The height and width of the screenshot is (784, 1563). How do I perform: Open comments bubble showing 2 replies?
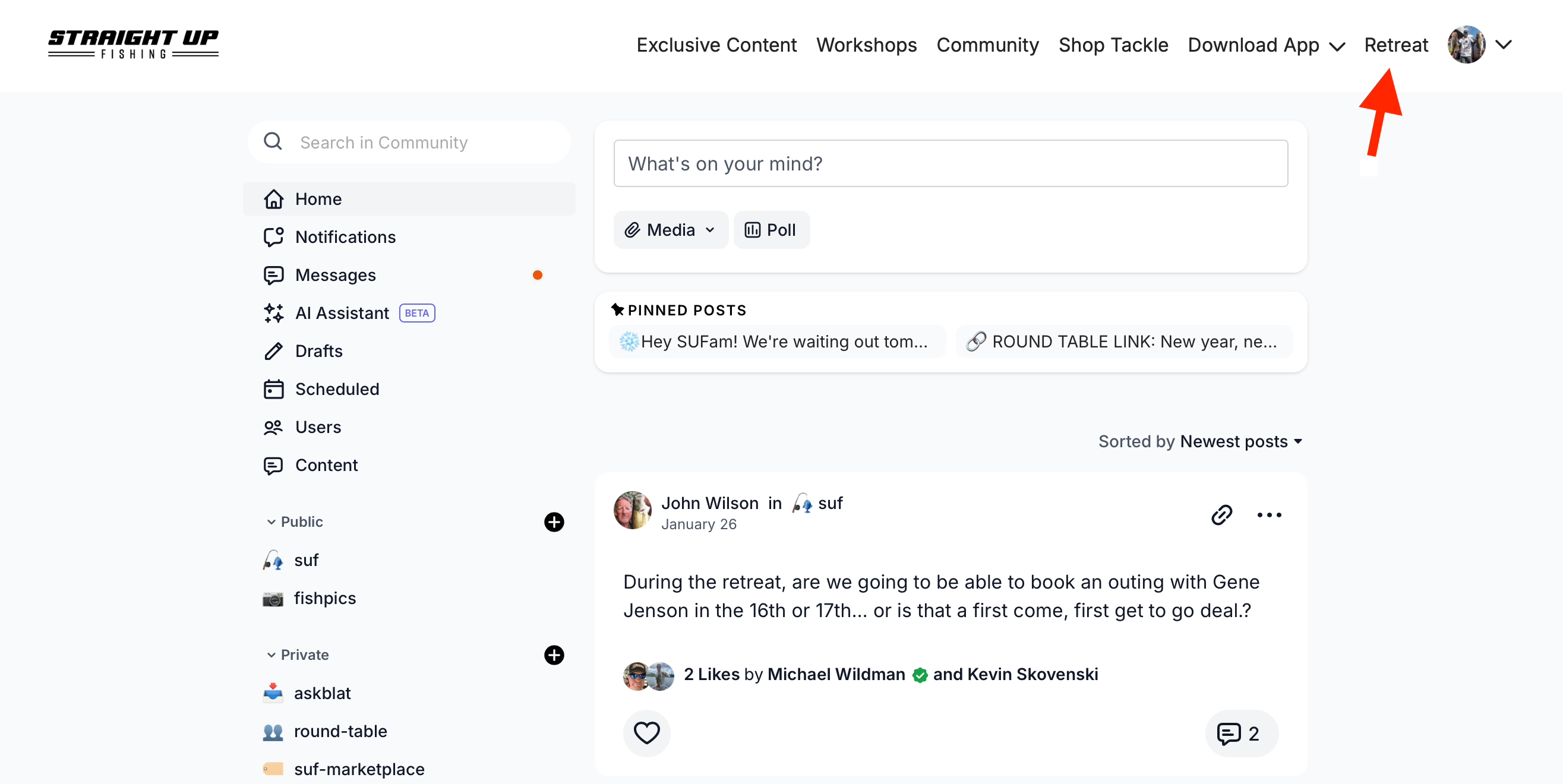tap(1240, 733)
